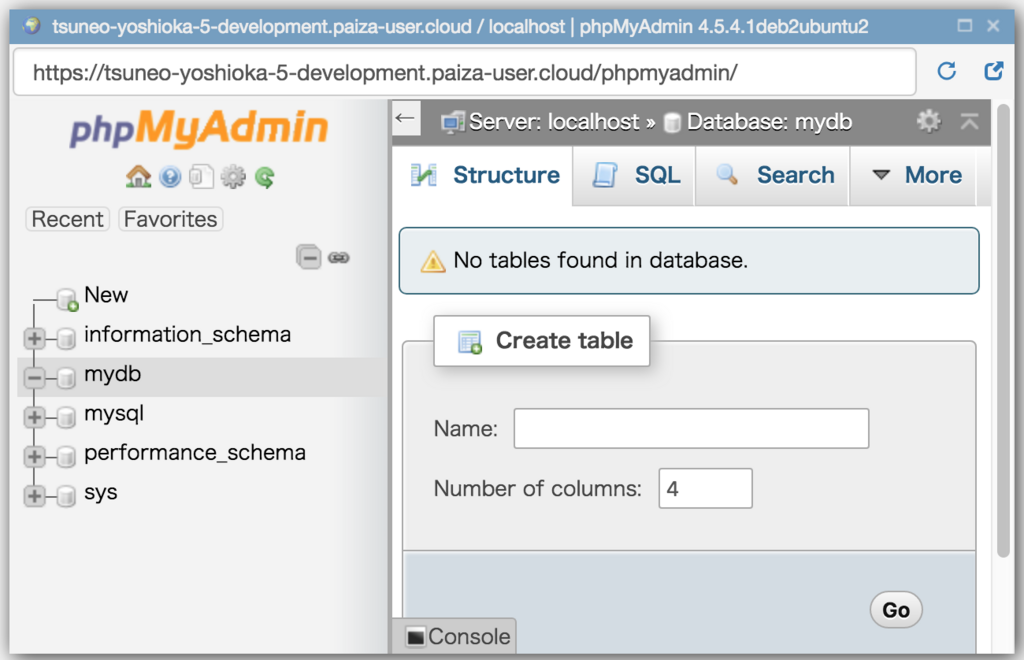Expand the performance_schema tree node

click(34, 456)
